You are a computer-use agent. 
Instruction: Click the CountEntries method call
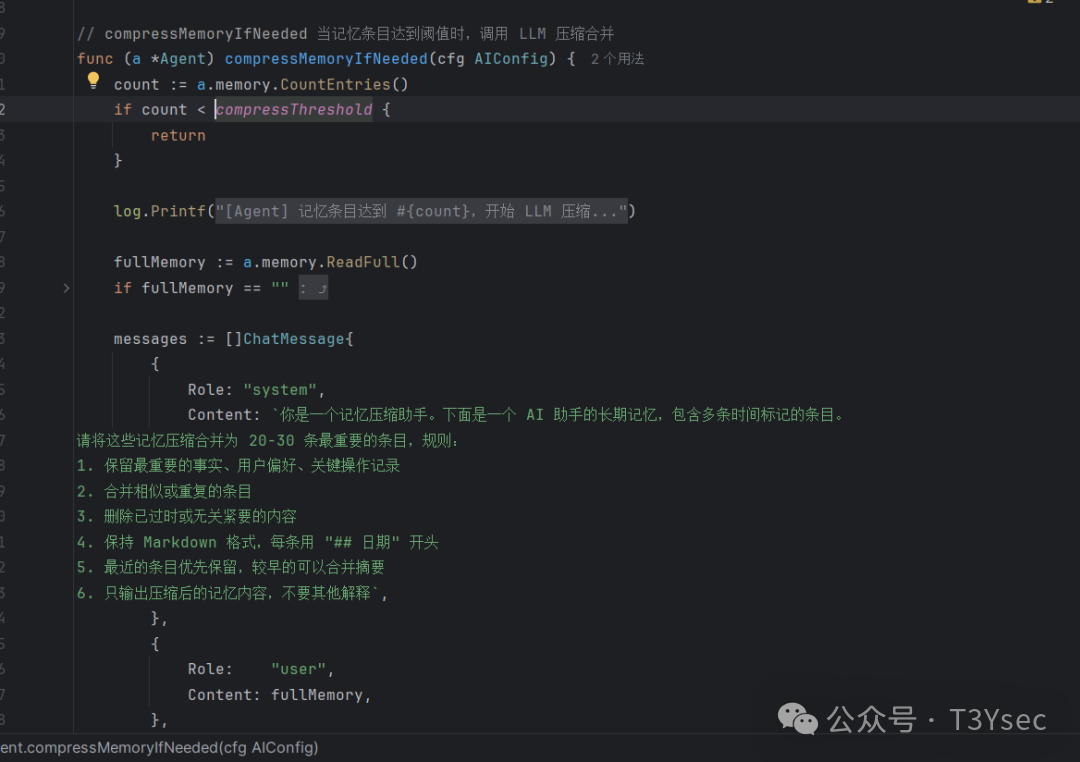point(335,85)
